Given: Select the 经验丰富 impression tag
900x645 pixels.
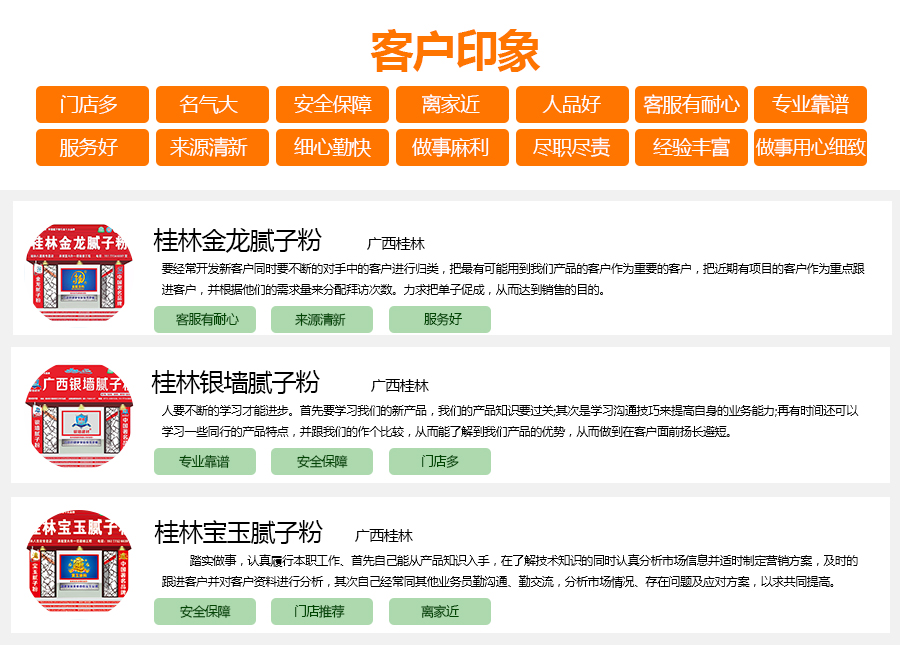Looking at the screenshot, I should tap(691, 147).
